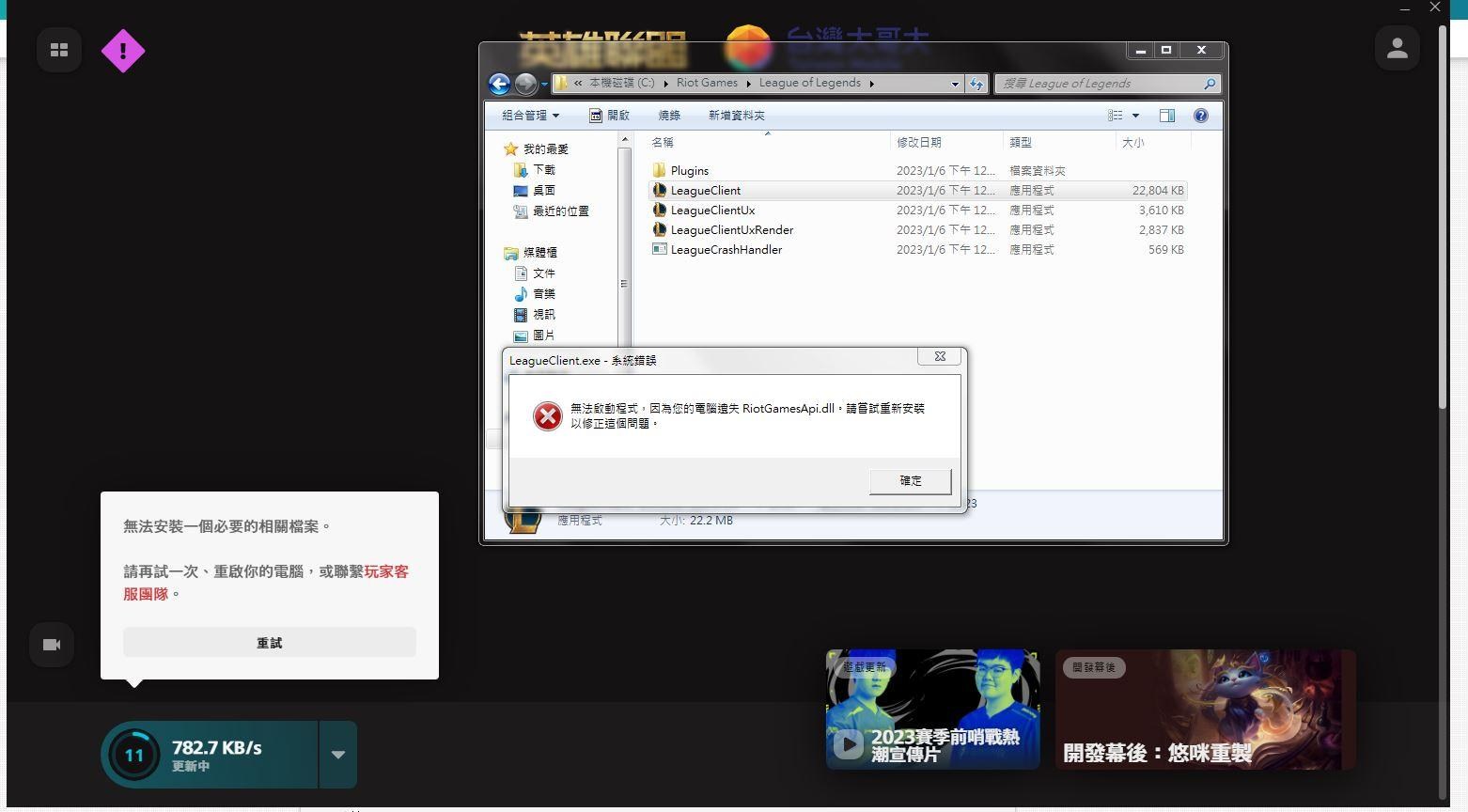Sort by the 修改日期 column header

pyautogui.click(x=946, y=143)
